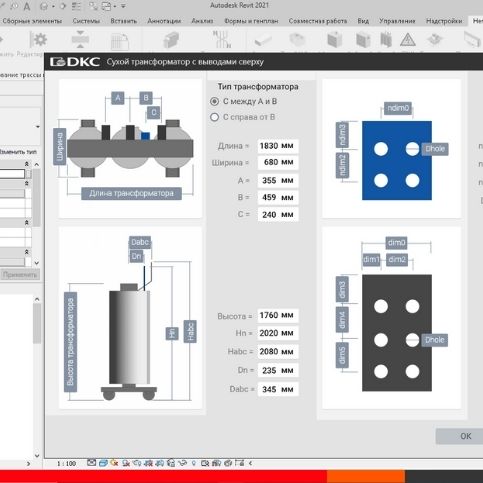Click the flat cable tray ribbon icon

pyautogui.click(x=263, y=40)
